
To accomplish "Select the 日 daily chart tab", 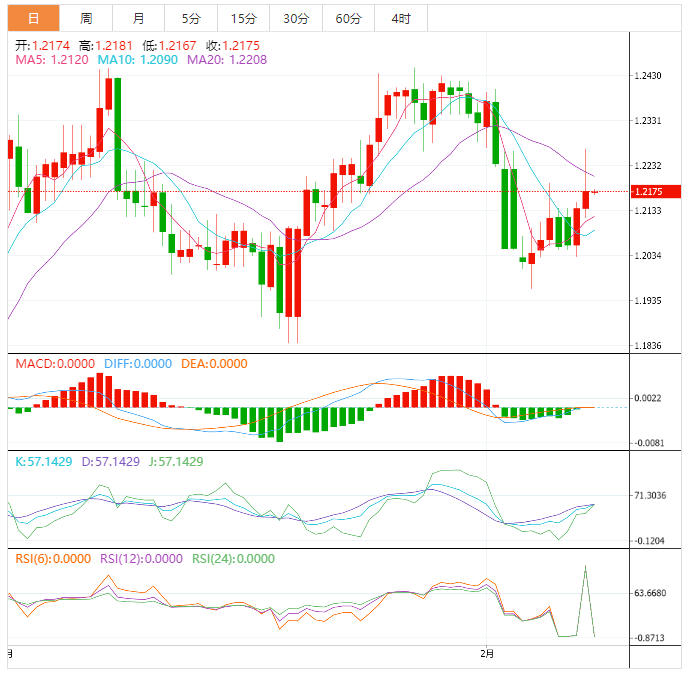I will (33, 18).
